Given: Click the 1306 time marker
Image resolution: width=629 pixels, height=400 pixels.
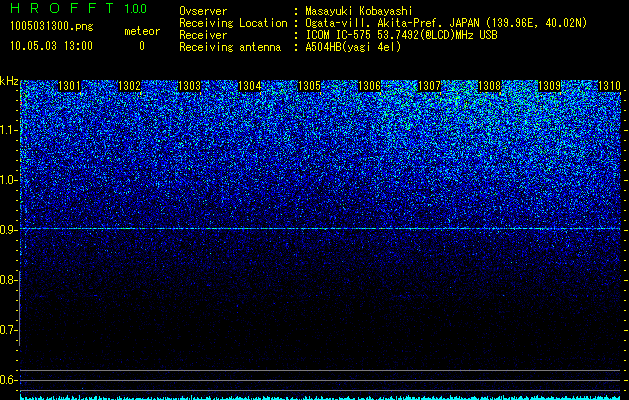Looking at the screenshot, I should (369, 86).
